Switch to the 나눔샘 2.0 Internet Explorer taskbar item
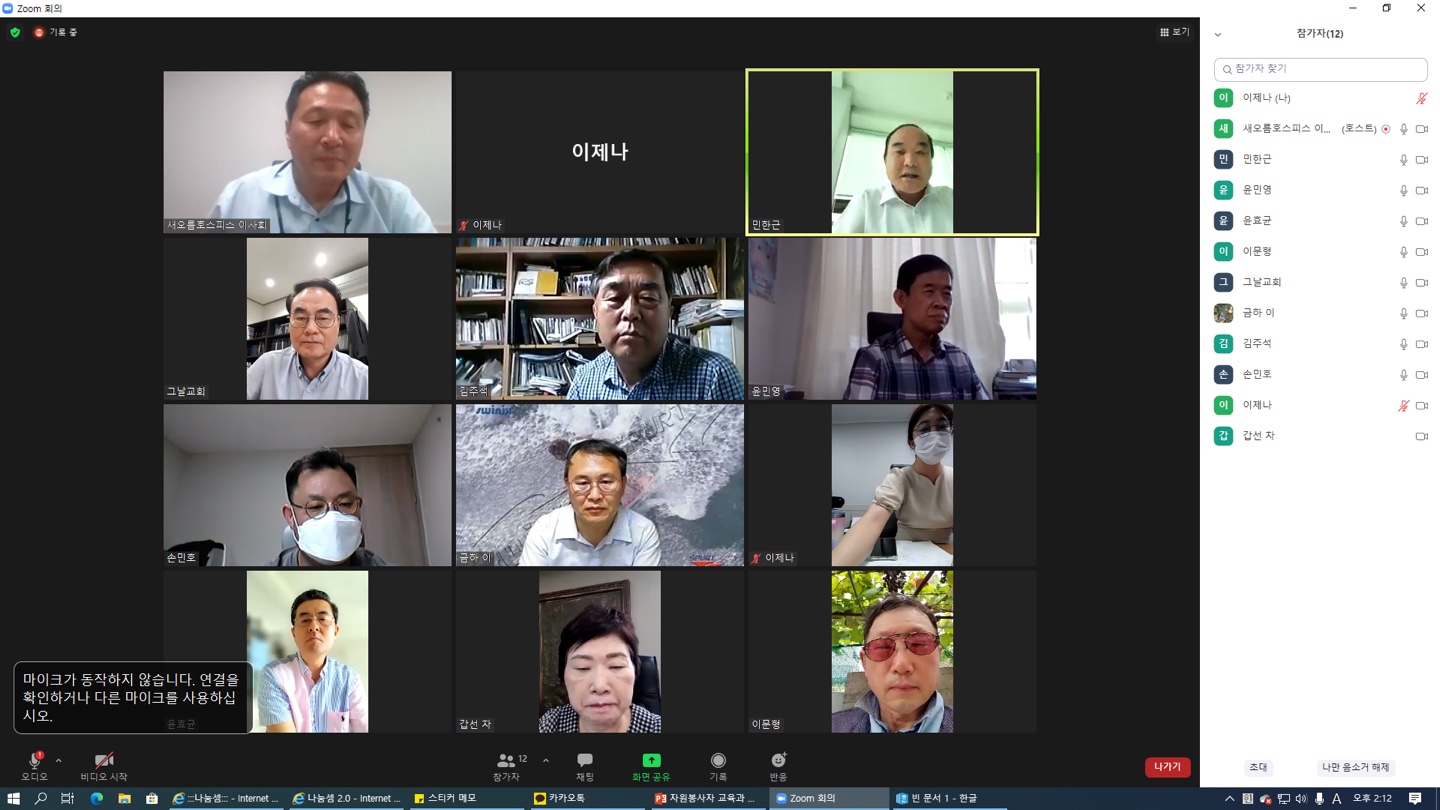Screen dimensions: 1440x810 [x=346, y=798]
